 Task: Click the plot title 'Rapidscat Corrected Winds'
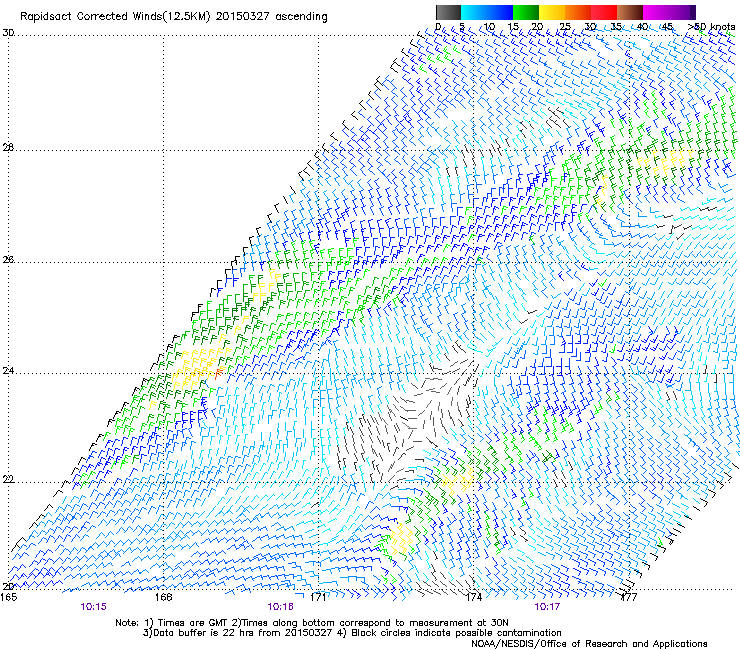90,17
